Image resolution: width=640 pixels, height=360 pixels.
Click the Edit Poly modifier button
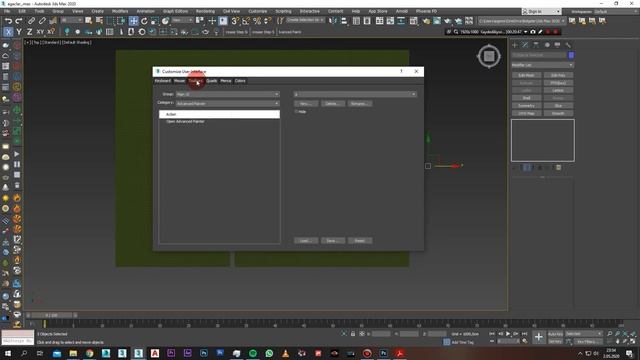pyautogui.click(x=558, y=76)
